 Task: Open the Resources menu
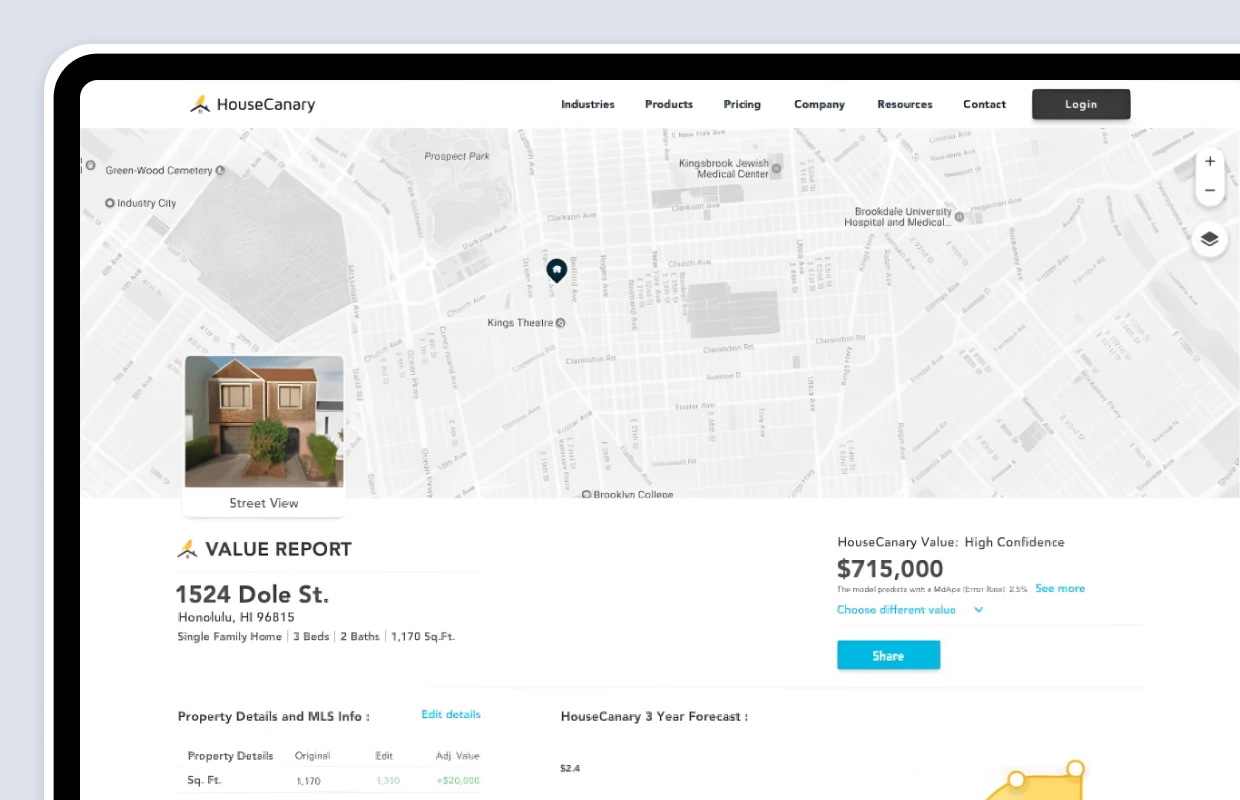click(905, 104)
